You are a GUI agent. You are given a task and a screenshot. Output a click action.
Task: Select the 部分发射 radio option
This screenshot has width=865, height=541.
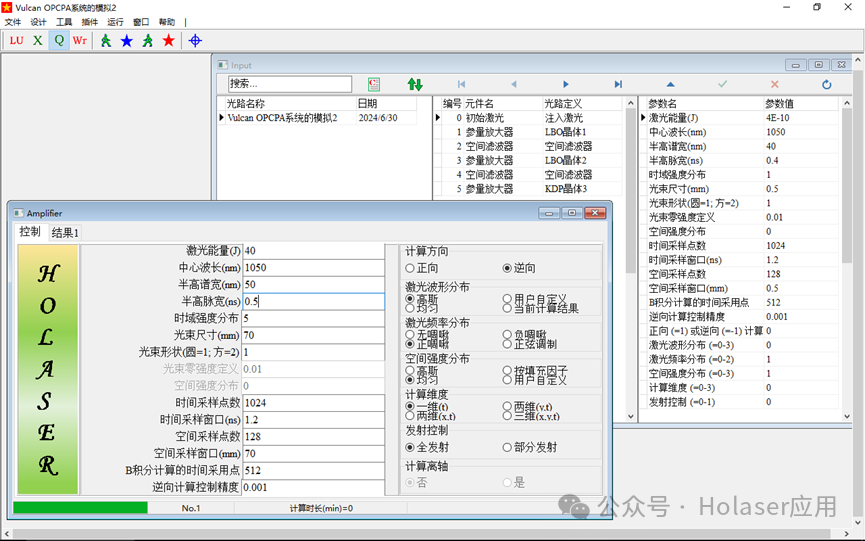coord(530,447)
